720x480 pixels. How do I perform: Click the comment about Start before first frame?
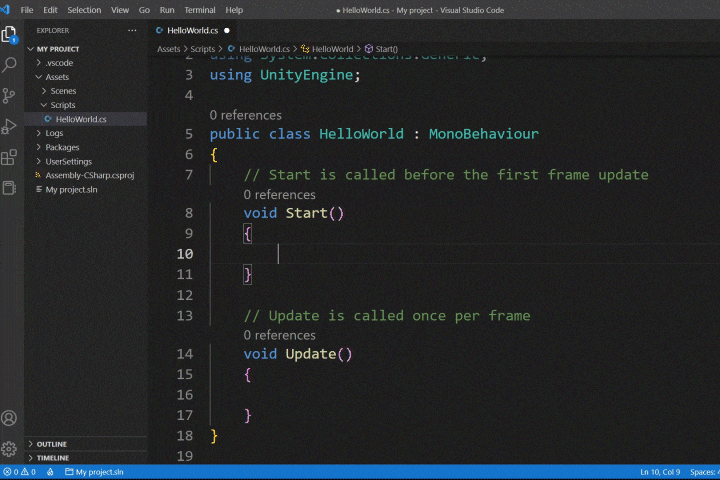446,175
